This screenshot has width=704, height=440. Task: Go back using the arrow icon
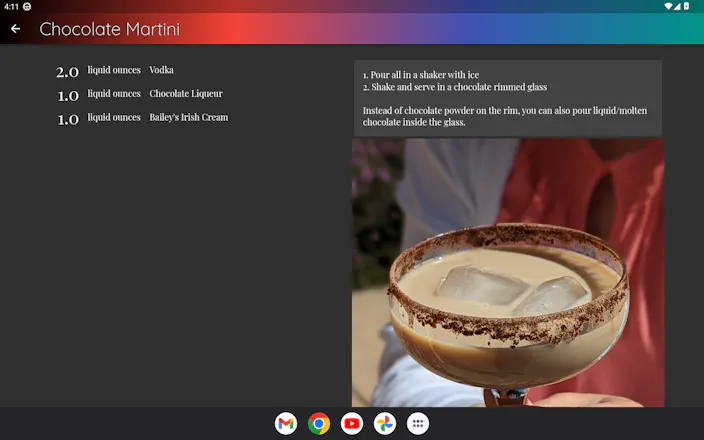click(x=15, y=29)
